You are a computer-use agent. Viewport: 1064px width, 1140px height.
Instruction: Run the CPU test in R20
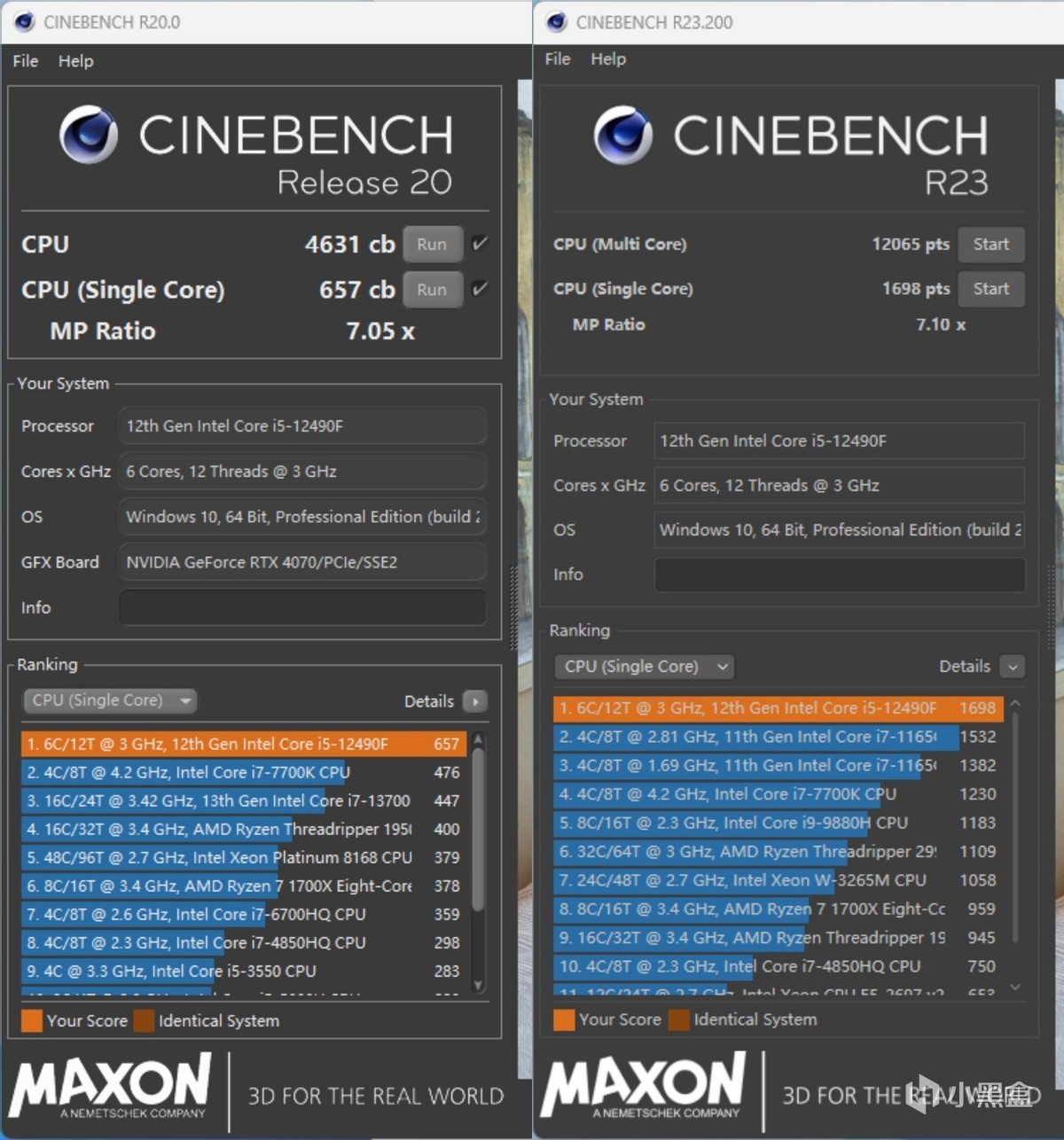tap(433, 245)
